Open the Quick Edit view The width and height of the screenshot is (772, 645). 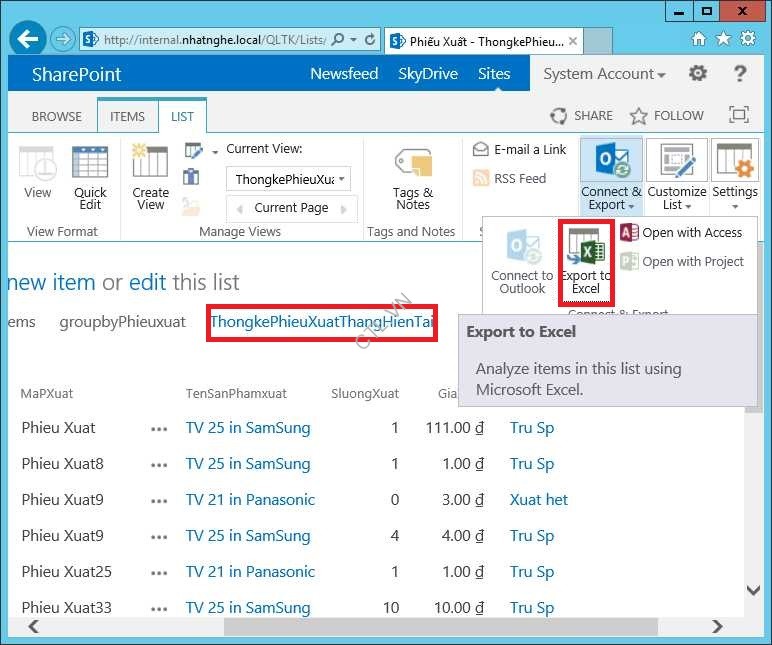click(90, 165)
